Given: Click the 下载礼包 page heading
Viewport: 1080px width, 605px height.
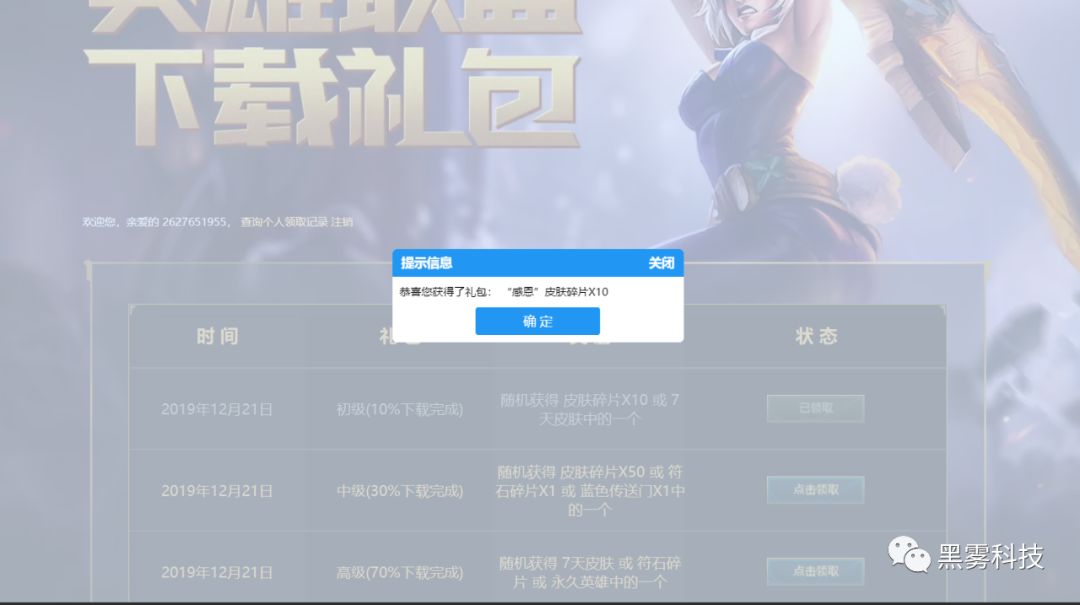Looking at the screenshot, I should (333, 96).
